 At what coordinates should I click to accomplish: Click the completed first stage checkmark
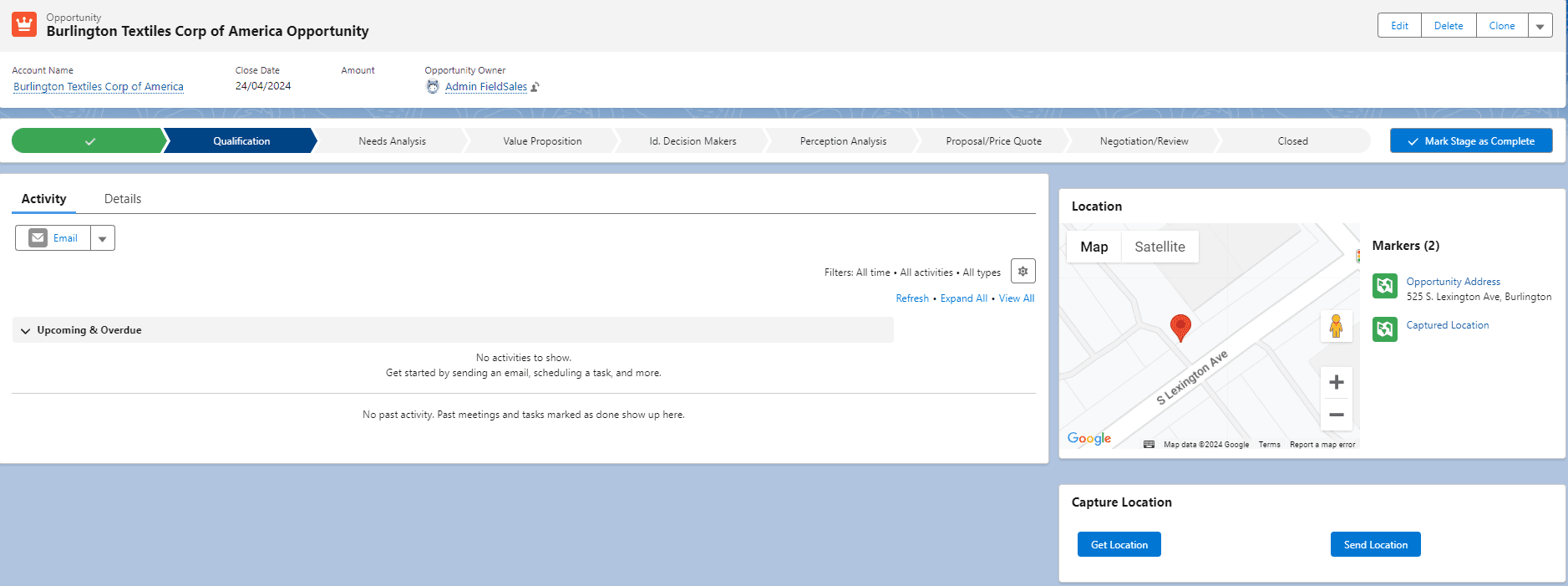pyautogui.click(x=89, y=141)
